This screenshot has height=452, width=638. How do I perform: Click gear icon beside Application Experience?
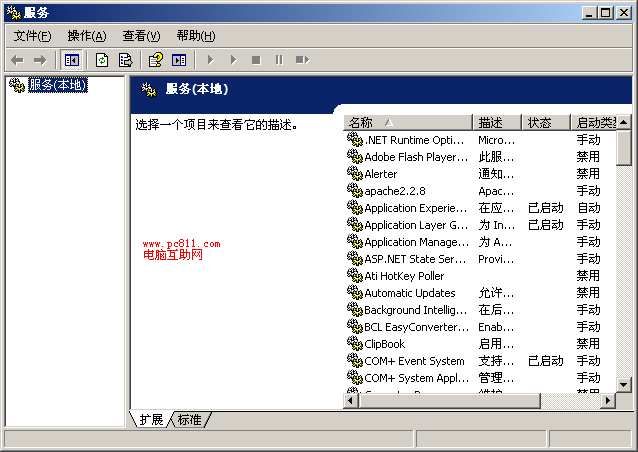point(354,207)
